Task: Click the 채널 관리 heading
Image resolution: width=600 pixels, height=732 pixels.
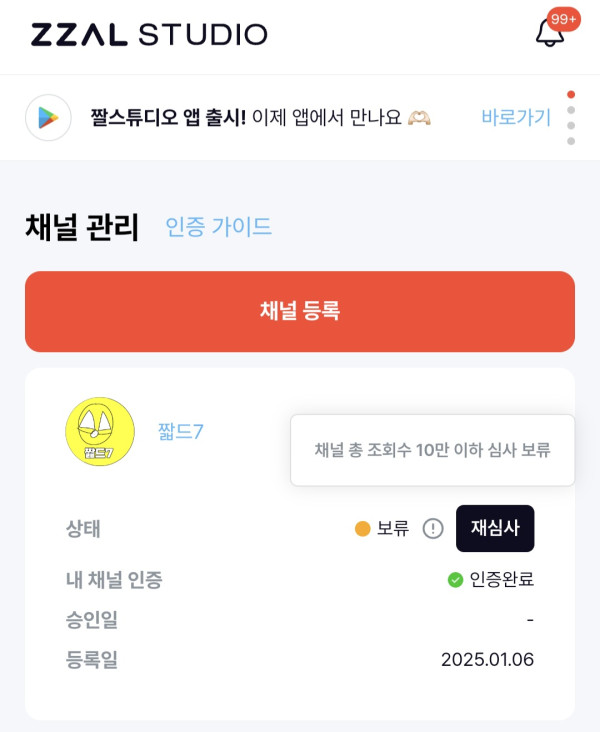Action: 82,227
